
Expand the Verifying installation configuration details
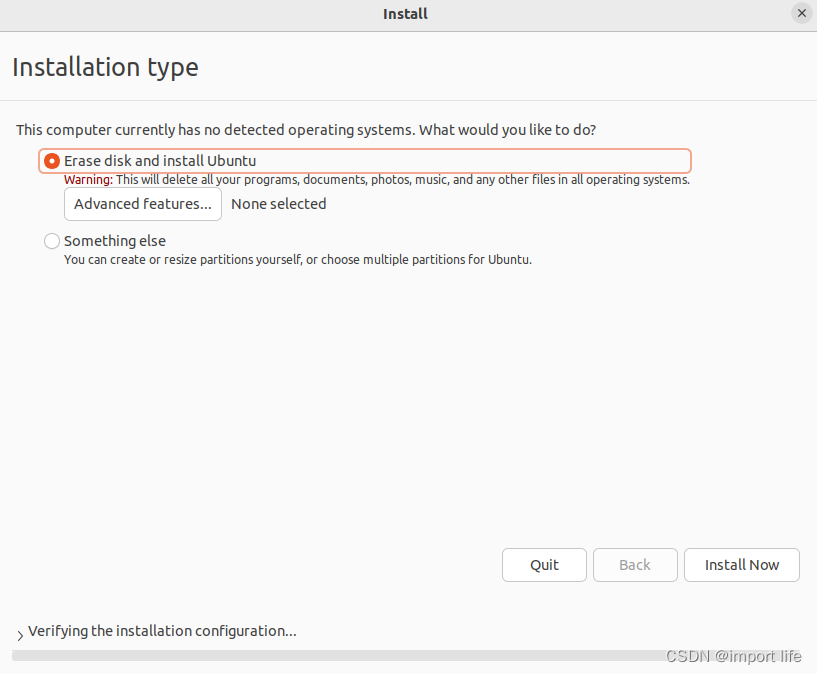pos(20,635)
